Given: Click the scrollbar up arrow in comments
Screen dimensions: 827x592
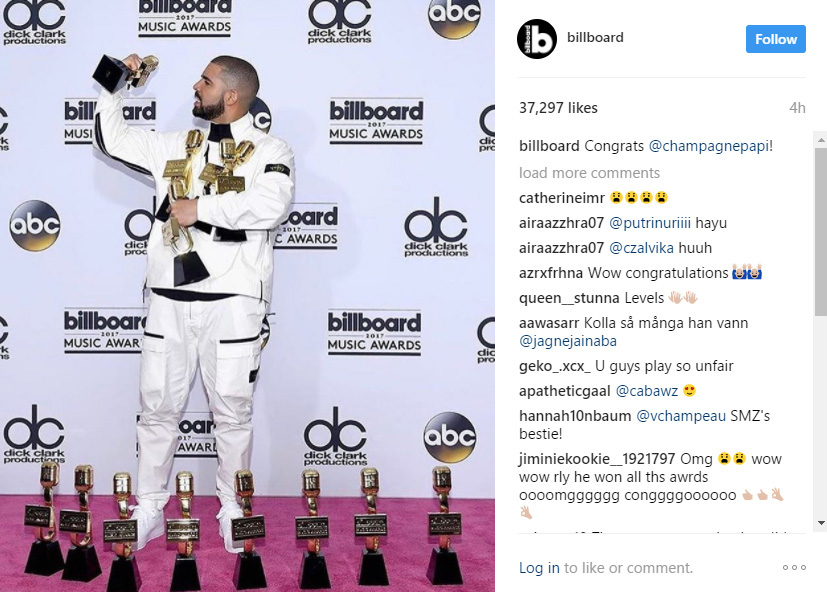Looking at the screenshot, I should point(821,140).
